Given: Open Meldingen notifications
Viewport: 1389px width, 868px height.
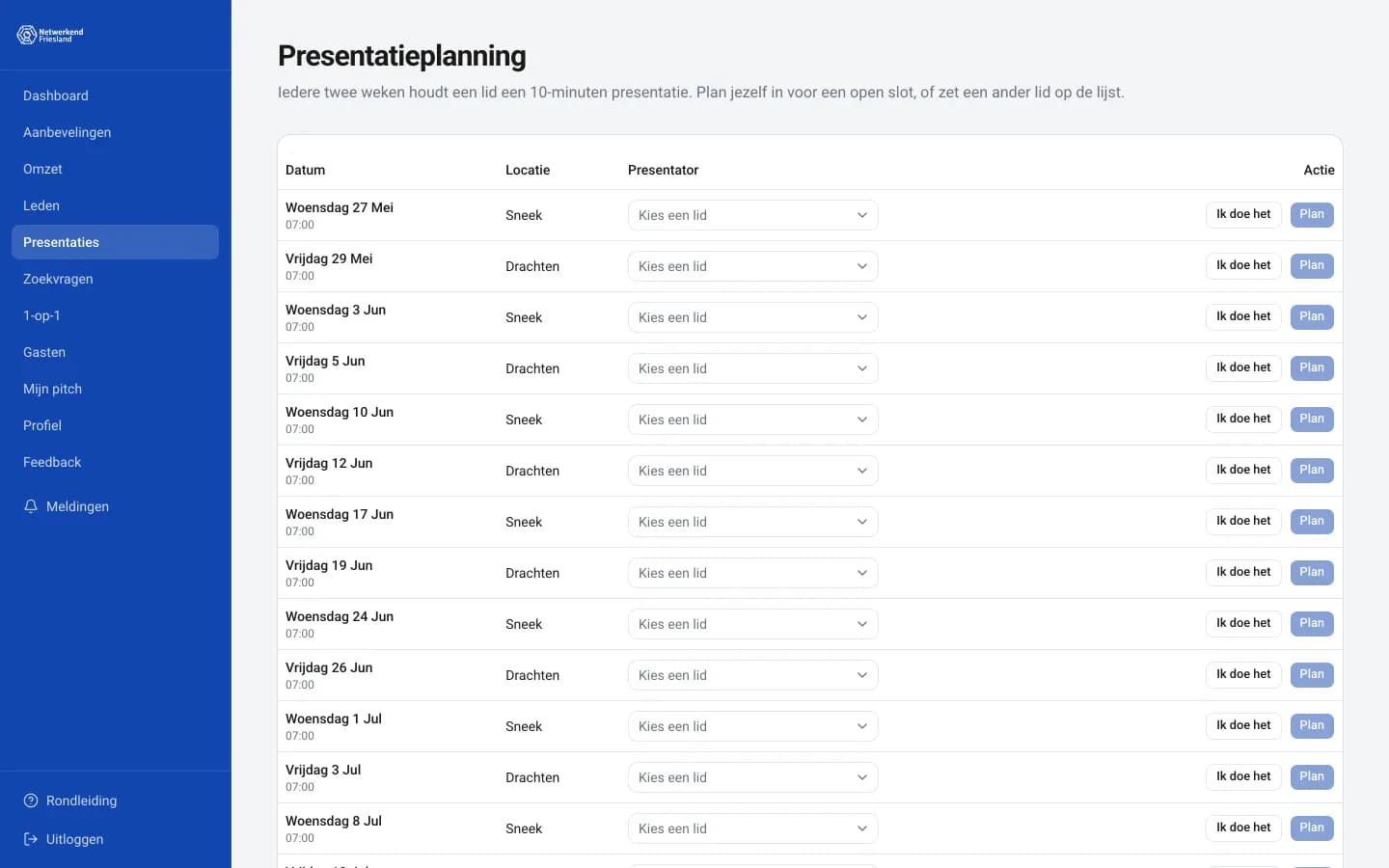Looking at the screenshot, I should (x=115, y=506).
